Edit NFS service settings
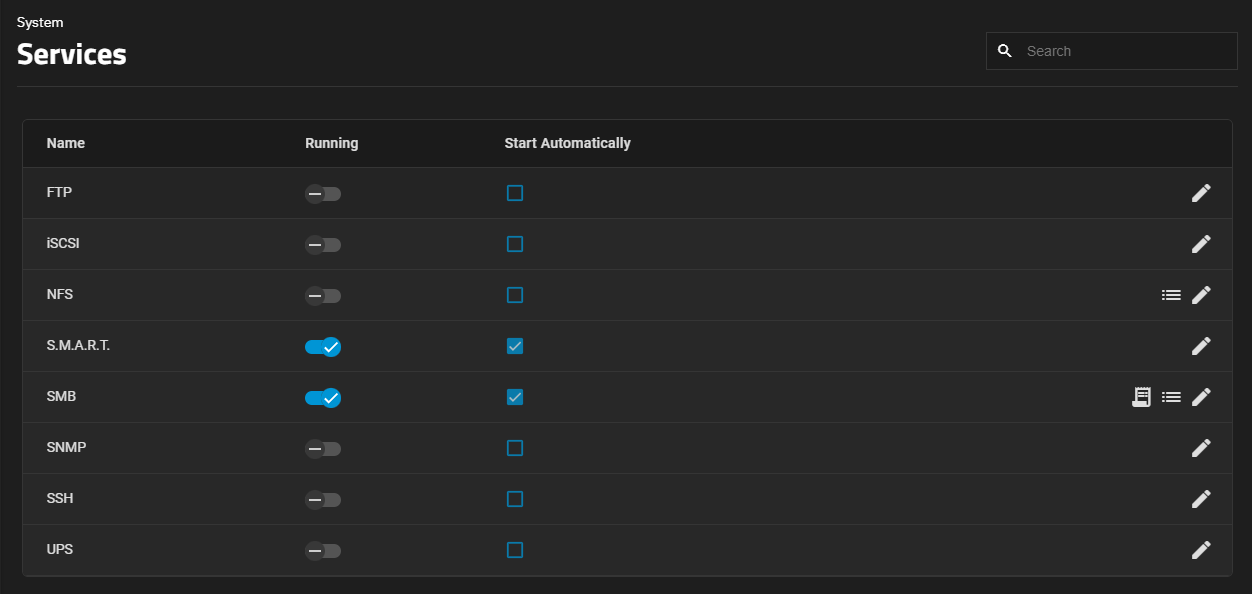The width and height of the screenshot is (1252, 594). (x=1201, y=295)
